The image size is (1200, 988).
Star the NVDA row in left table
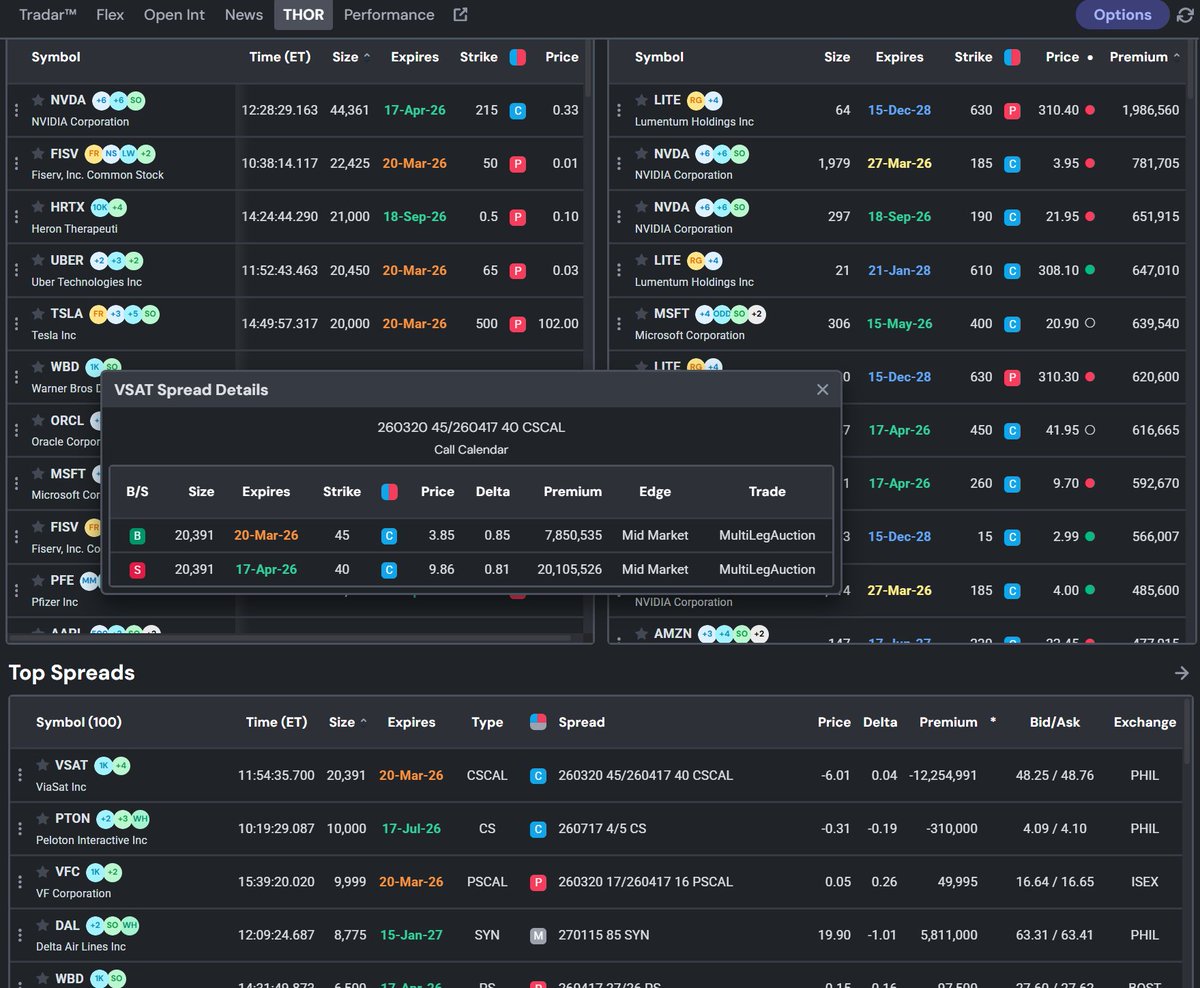(x=38, y=100)
